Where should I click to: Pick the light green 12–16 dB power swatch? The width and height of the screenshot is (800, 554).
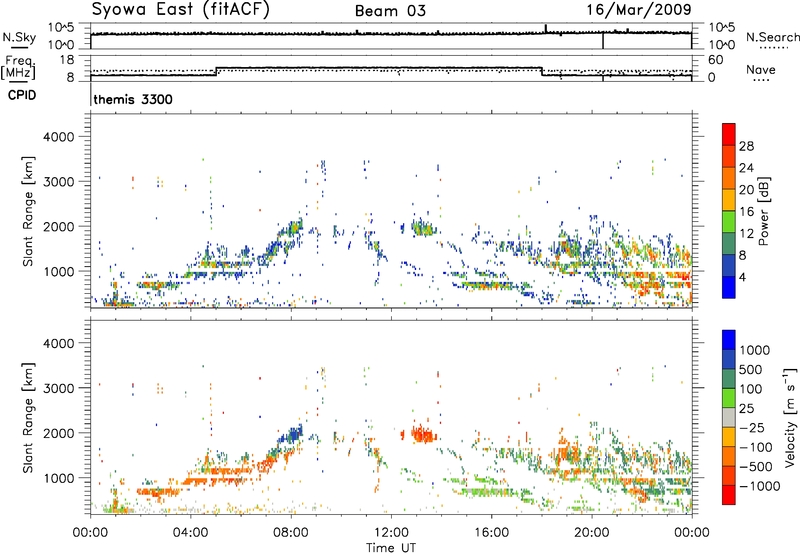(729, 221)
